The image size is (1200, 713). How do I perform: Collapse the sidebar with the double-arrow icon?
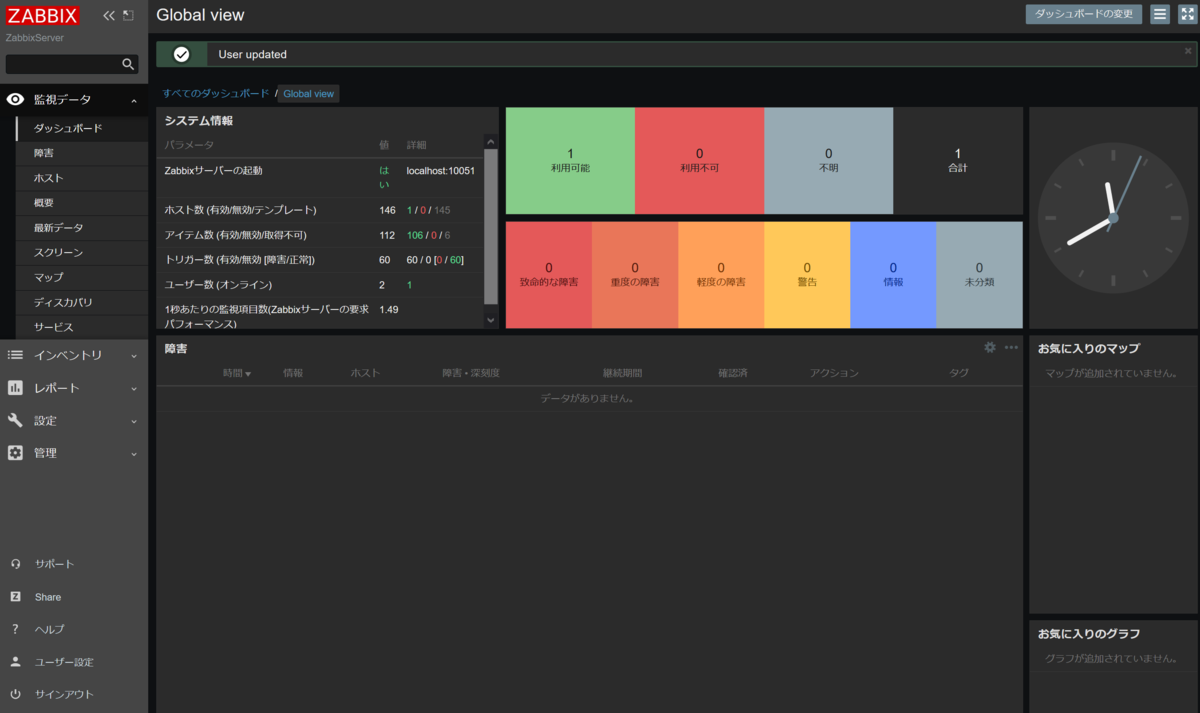pos(108,15)
